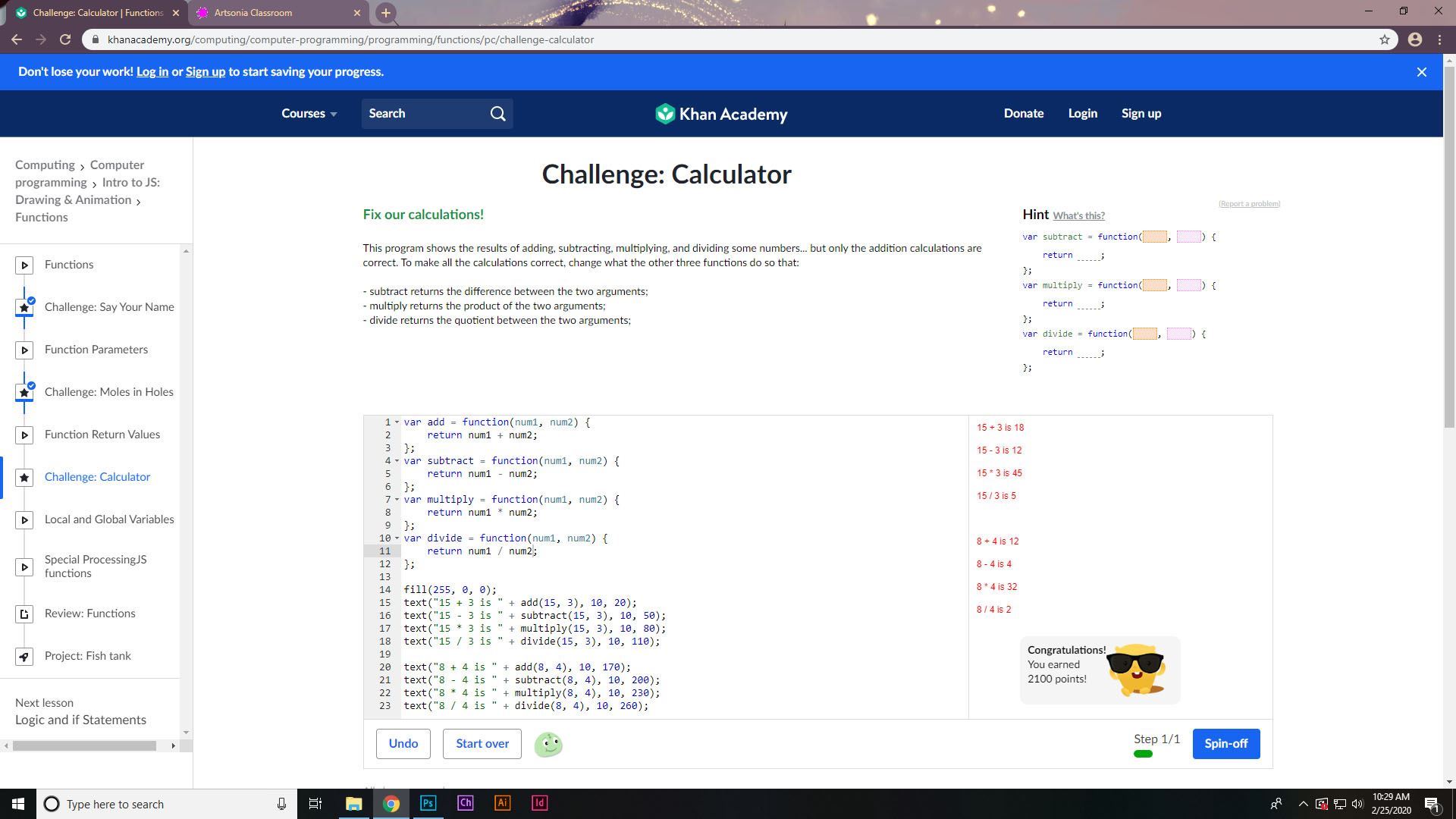Collapse the divide function fold arrow
Image resolution: width=1456 pixels, height=819 pixels.
tap(397, 538)
